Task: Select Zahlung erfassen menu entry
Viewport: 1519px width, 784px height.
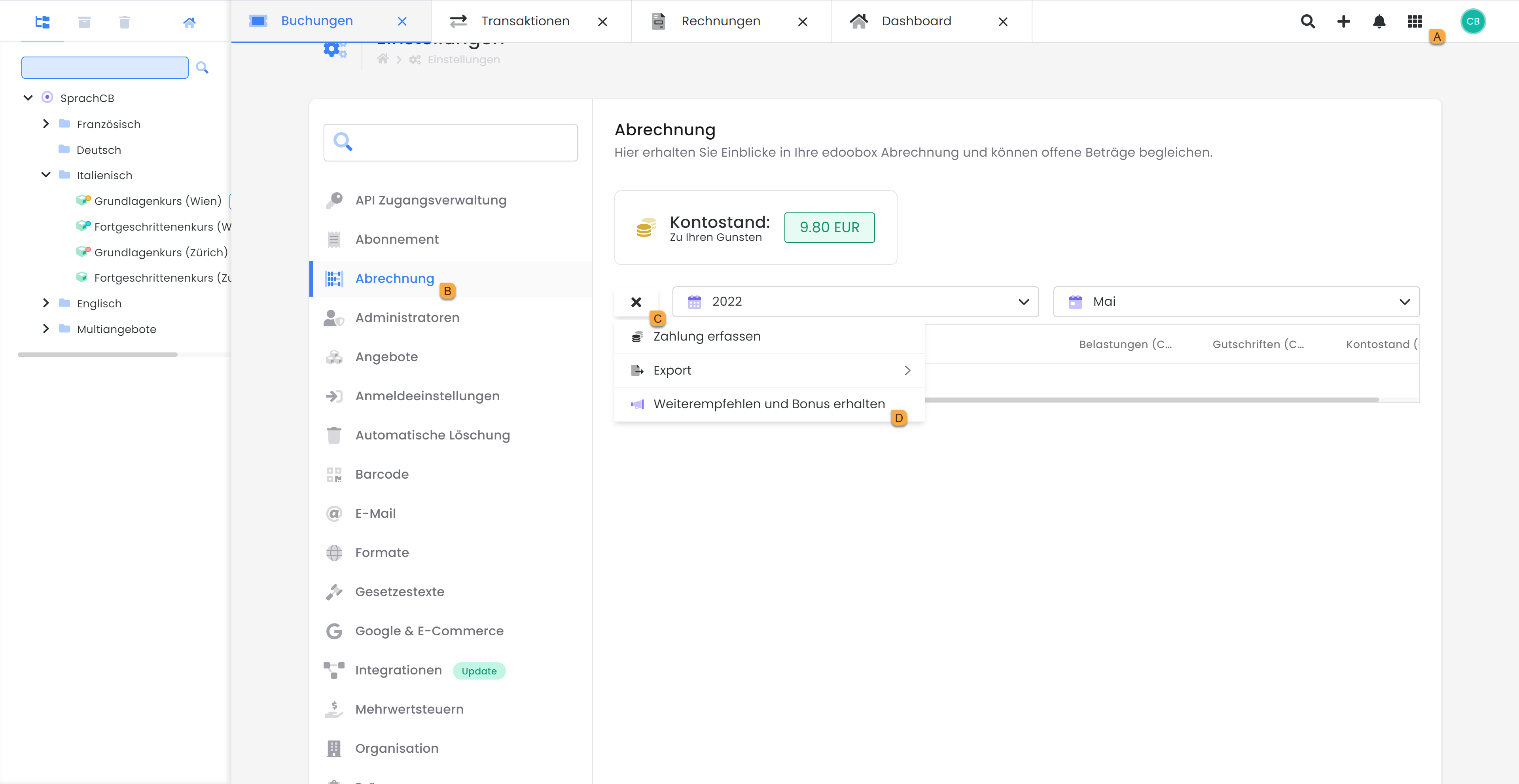Action: [x=706, y=337]
